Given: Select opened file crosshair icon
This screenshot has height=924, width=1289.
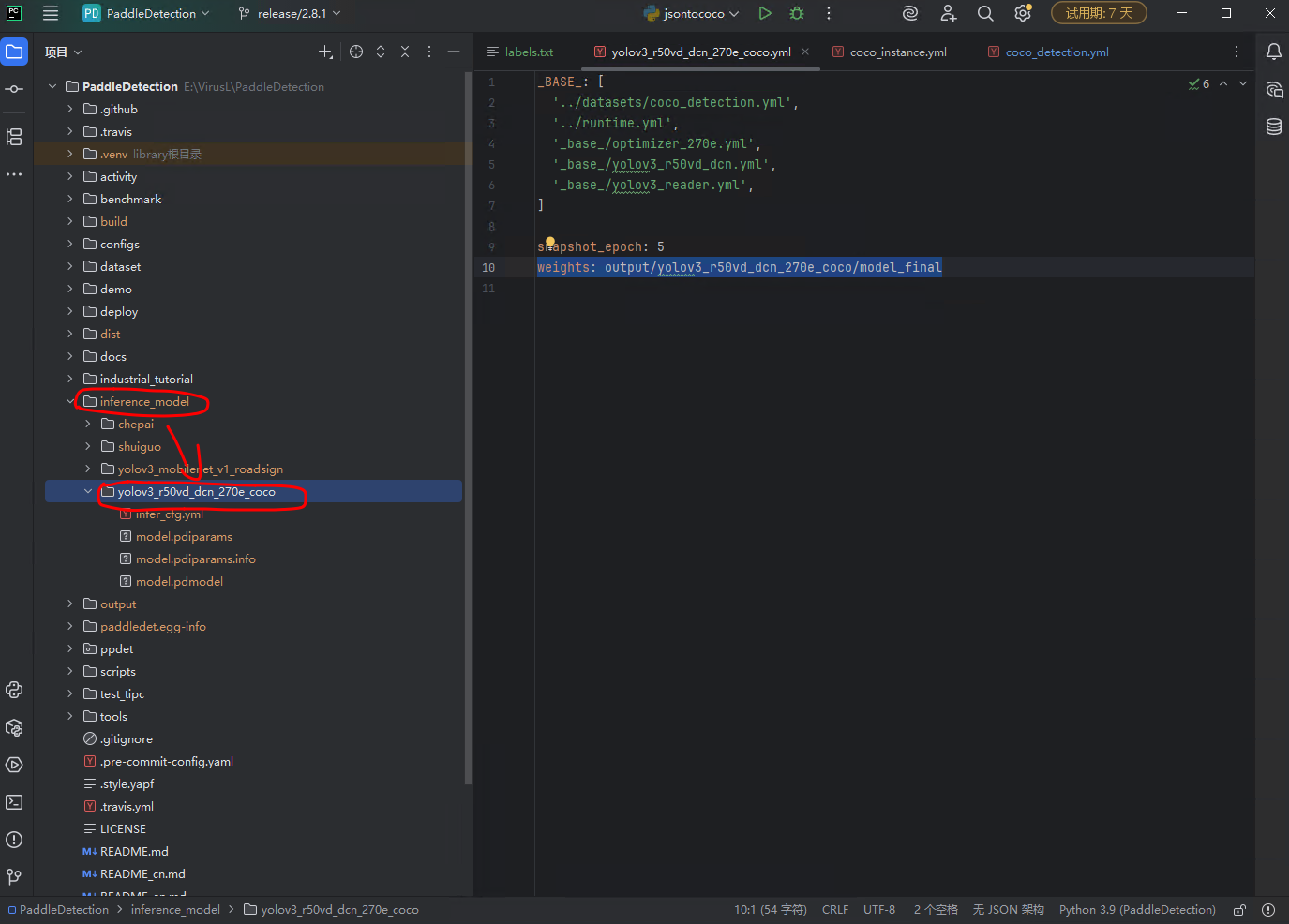Looking at the screenshot, I should (356, 52).
